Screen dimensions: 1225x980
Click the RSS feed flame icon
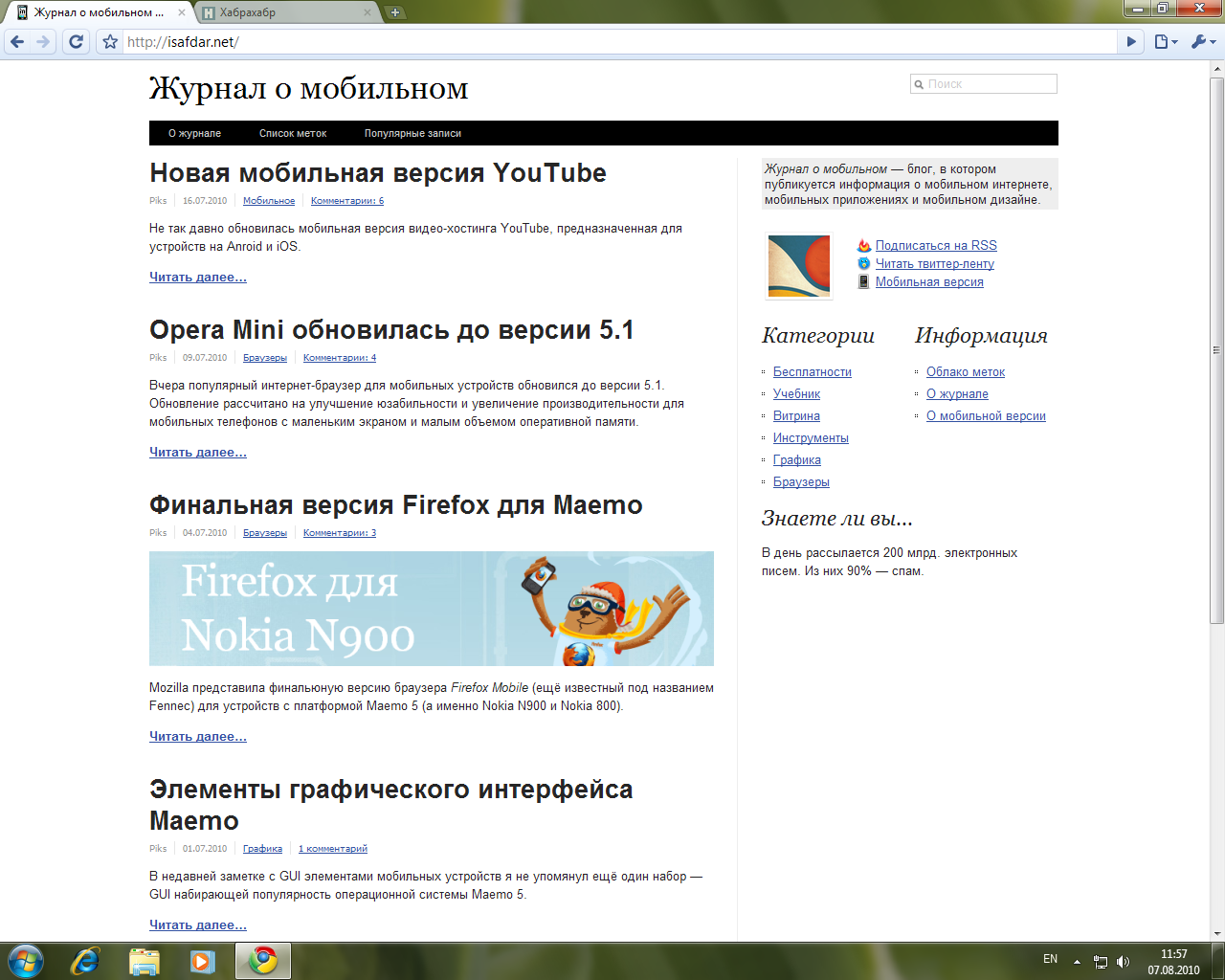point(864,246)
